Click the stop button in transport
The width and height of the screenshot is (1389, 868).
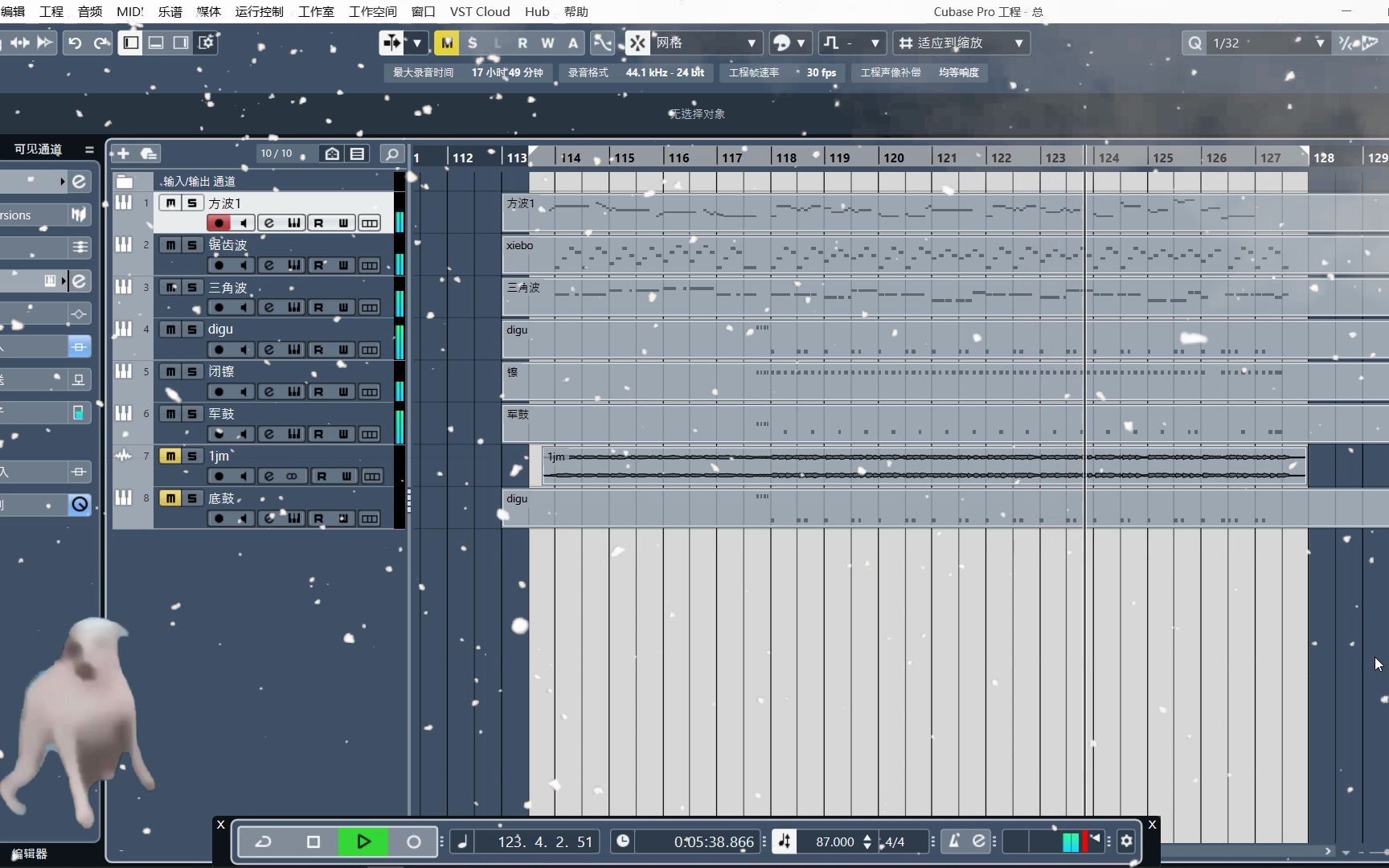313,841
